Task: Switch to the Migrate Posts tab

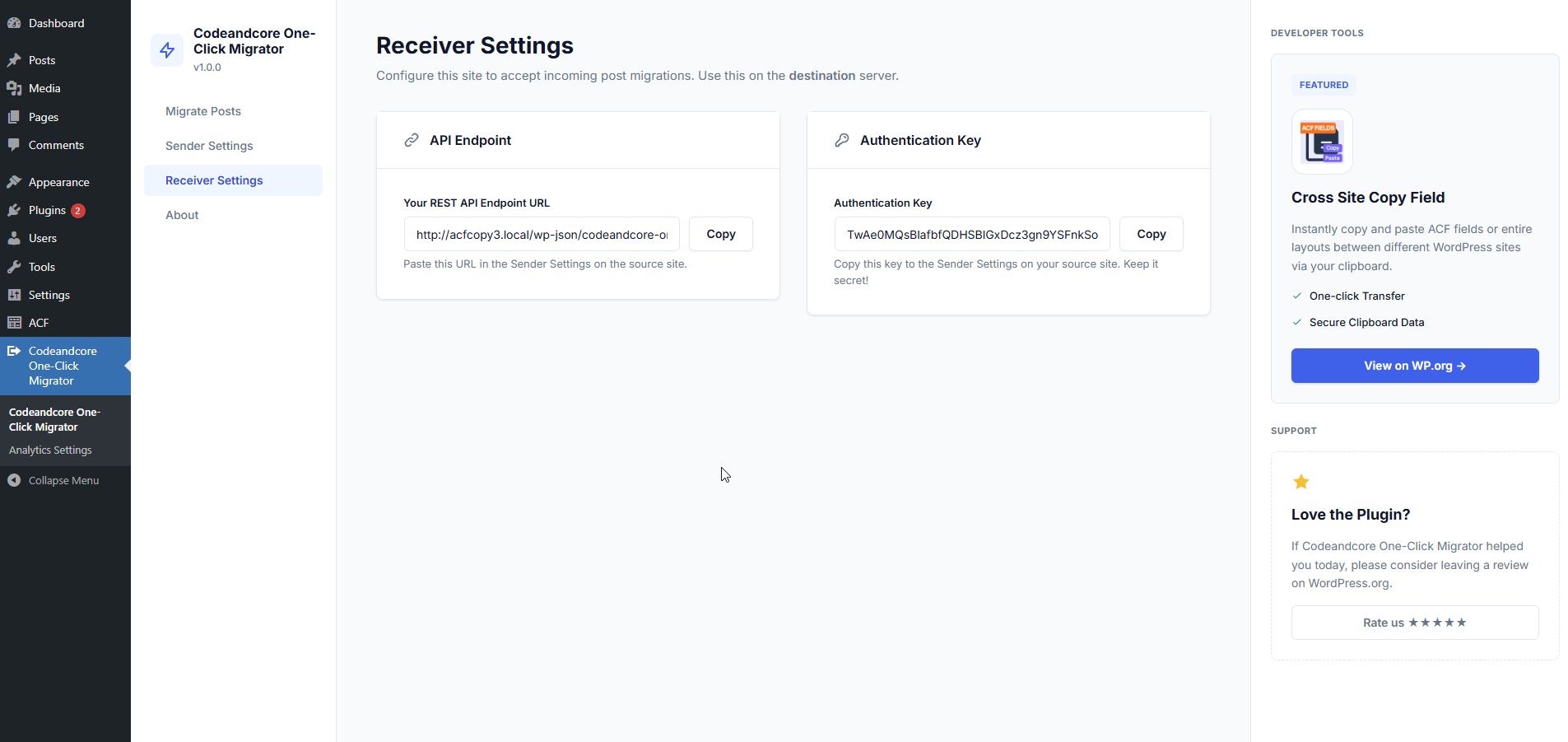Action: point(233,111)
